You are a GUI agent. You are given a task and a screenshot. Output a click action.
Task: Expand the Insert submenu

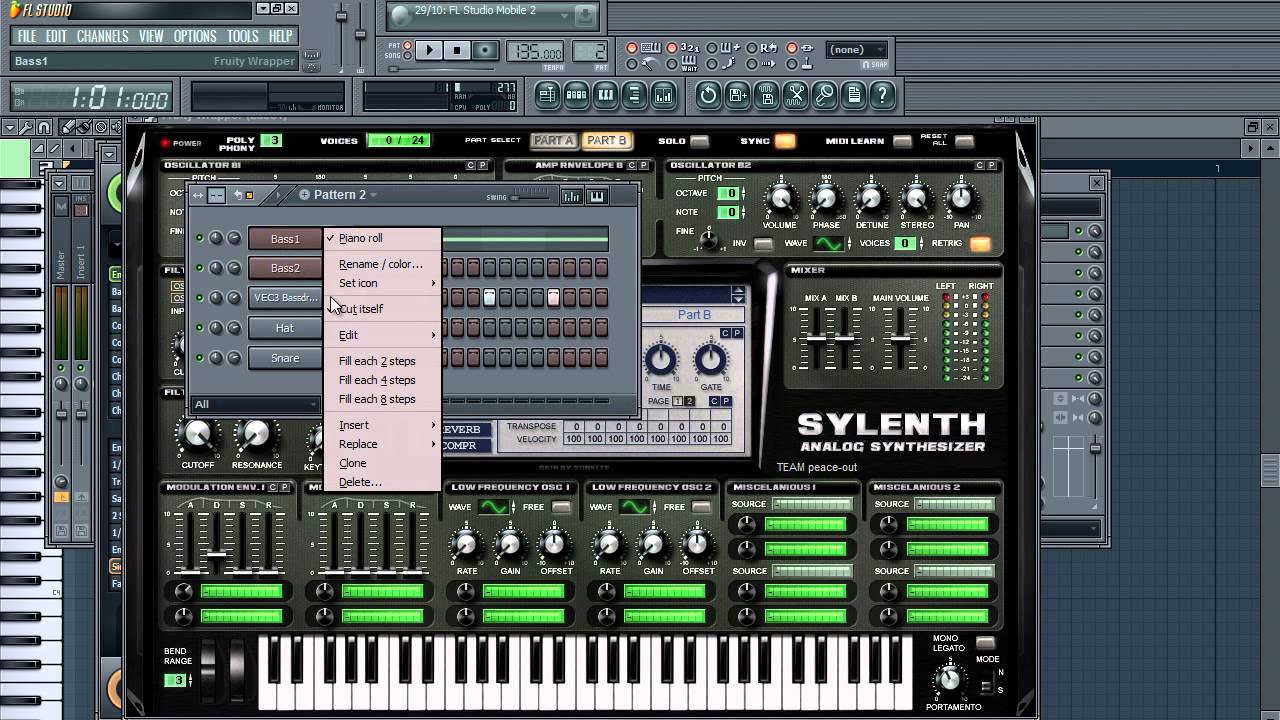pos(382,425)
